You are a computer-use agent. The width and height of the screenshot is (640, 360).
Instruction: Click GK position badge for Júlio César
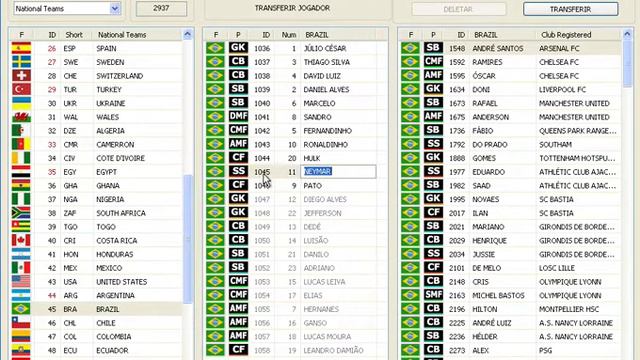[x=238, y=48]
